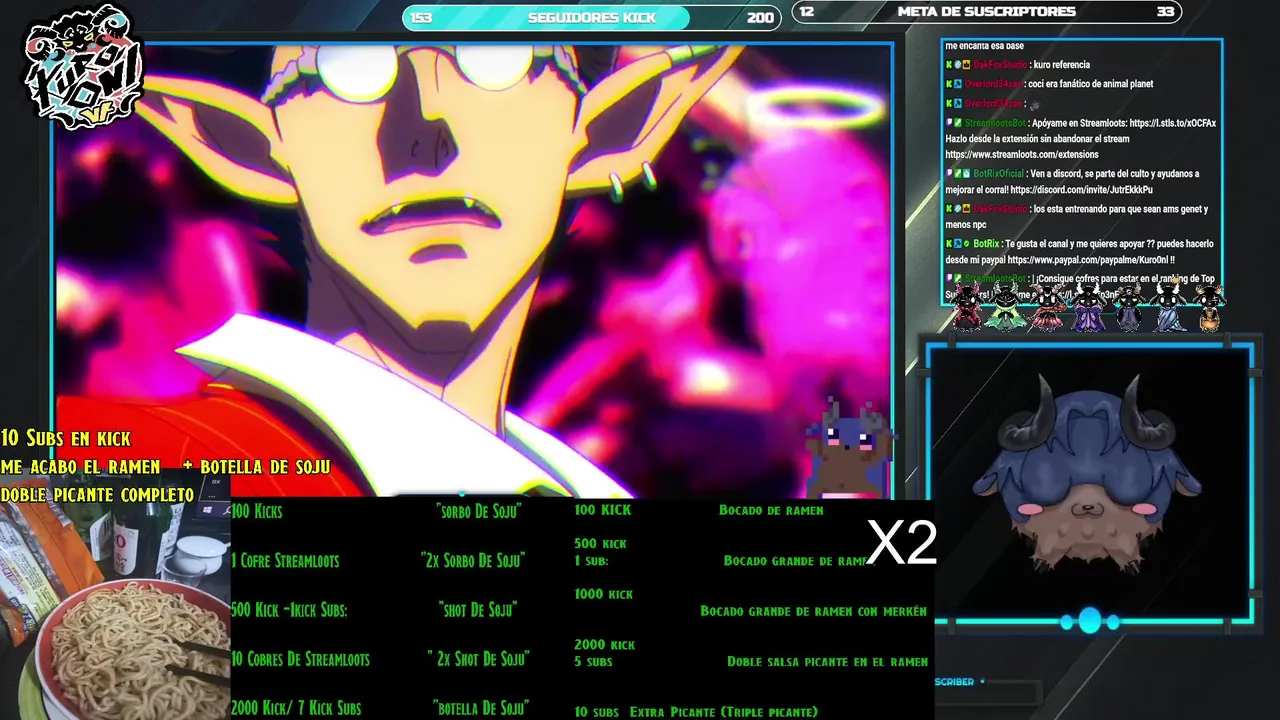Click the Twitch badge beside StreamlootsBot 'Apóyame'
1280x720 pixels.
point(949,123)
